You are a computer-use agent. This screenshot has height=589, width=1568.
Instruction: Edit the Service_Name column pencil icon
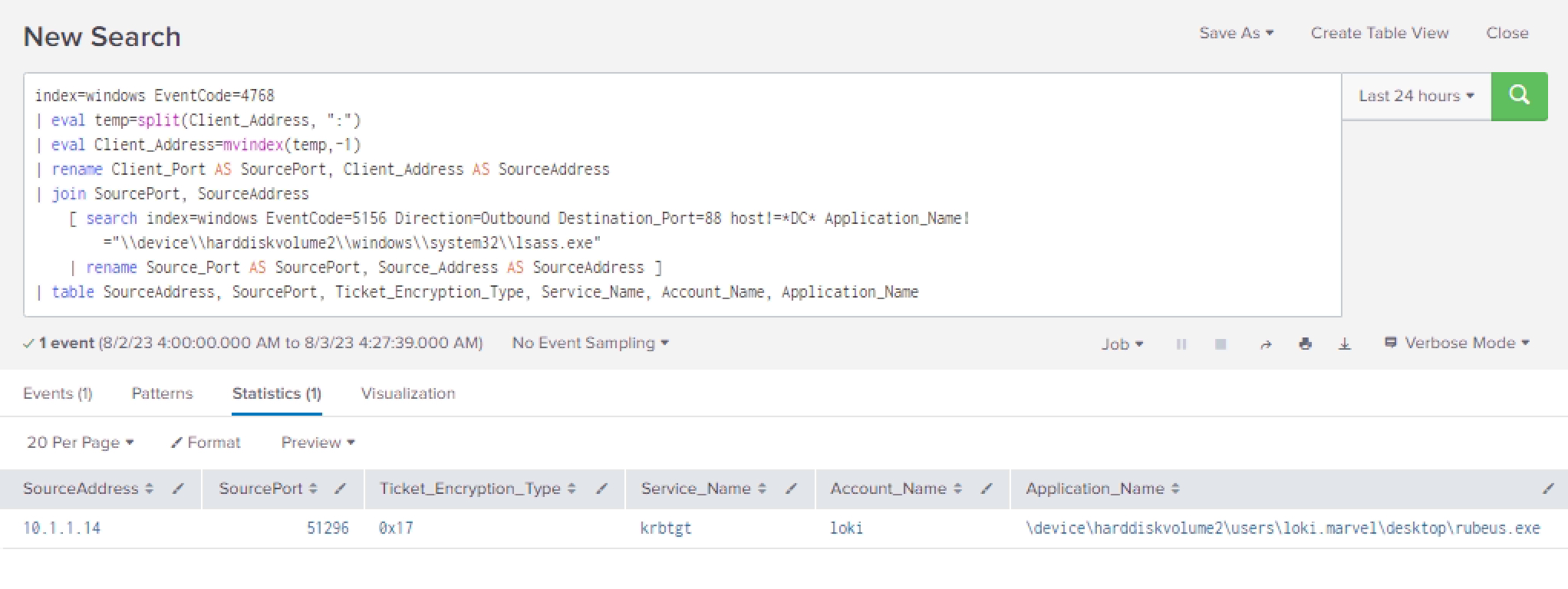(x=792, y=489)
